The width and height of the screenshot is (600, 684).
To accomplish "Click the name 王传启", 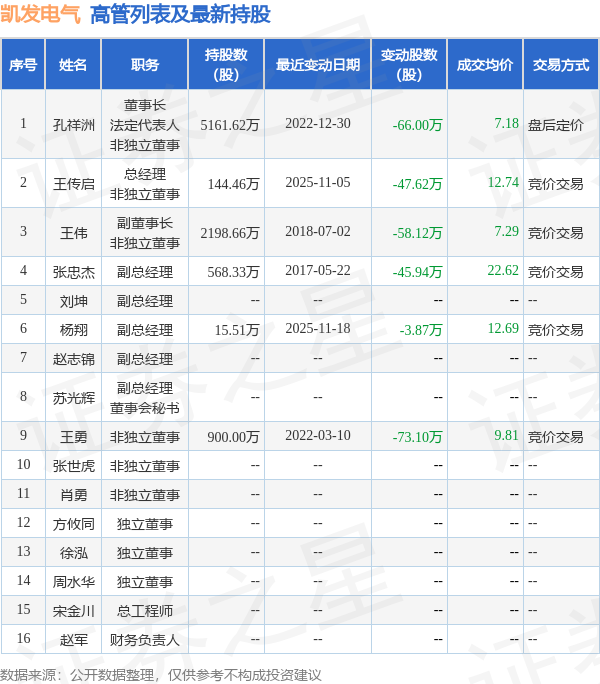I will pos(73,184).
